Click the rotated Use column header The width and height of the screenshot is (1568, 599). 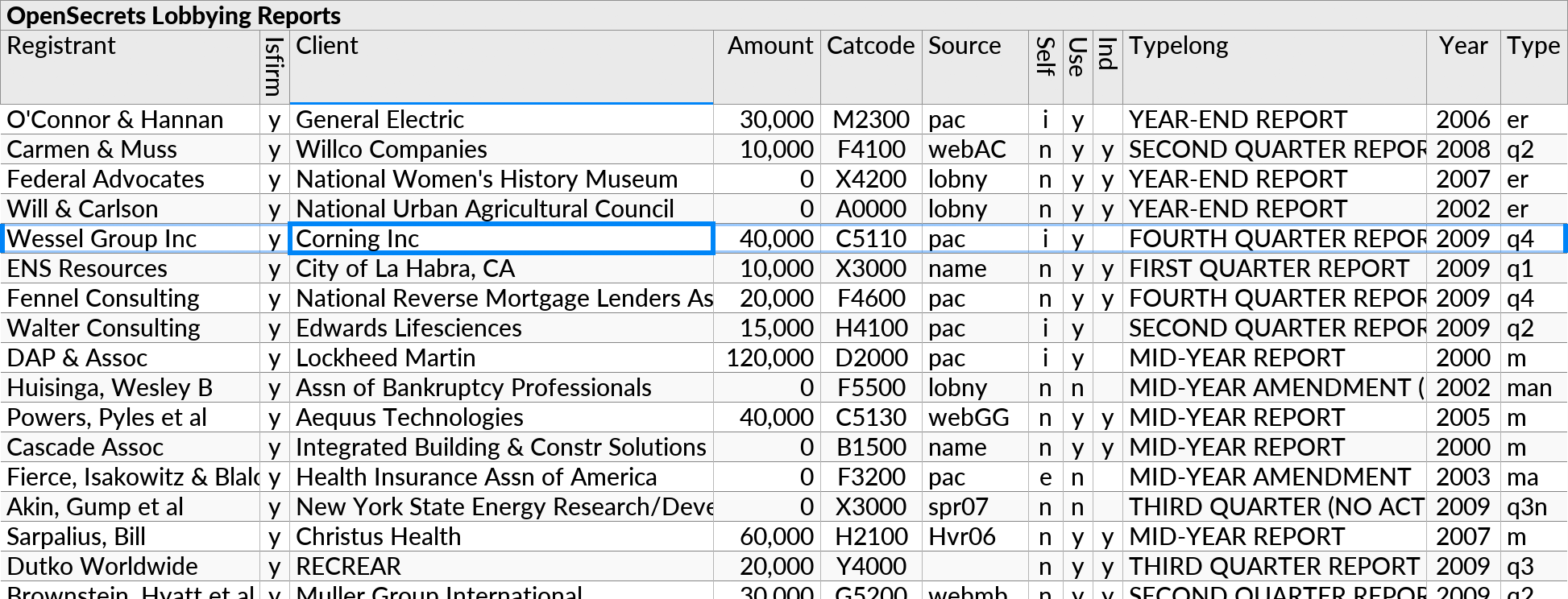(1078, 68)
